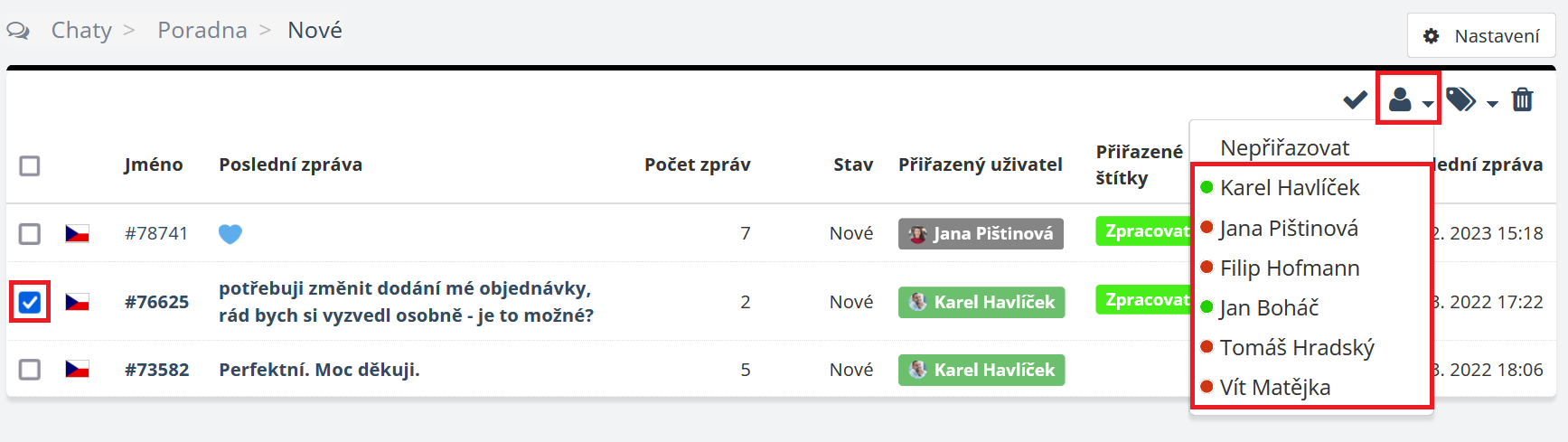Click the trash delete icon
Screen dimensions: 1568x442
point(1523,99)
